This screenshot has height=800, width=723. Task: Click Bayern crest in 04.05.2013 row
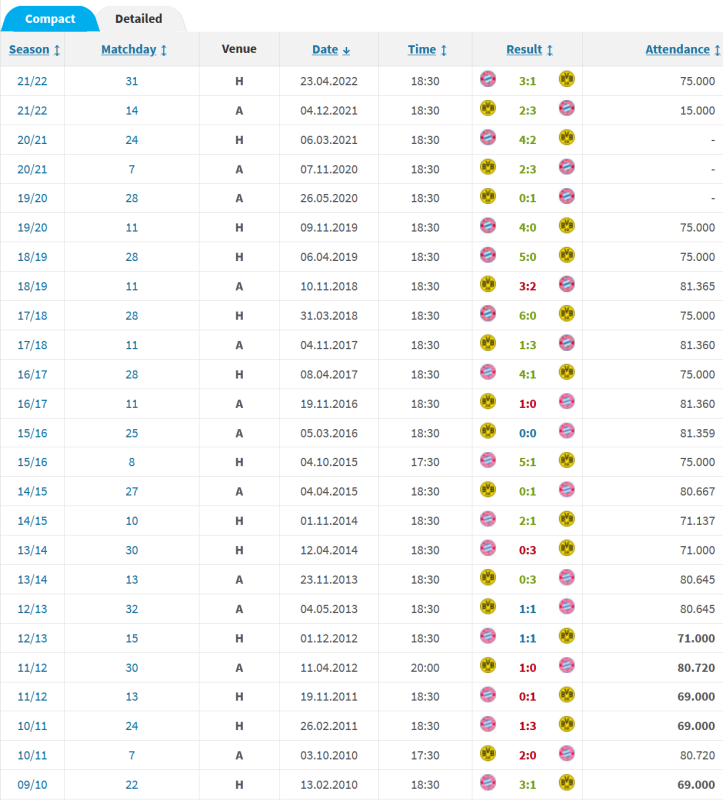(x=567, y=607)
